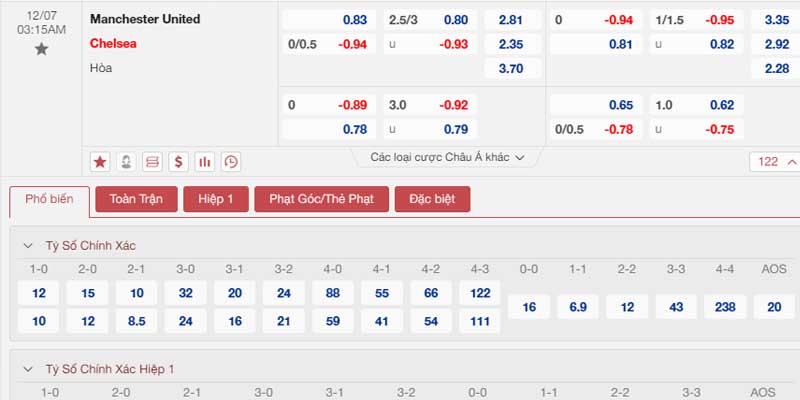Screen dimensions: 800x400
Task: Toggle the gray favorite star under match time
Action: [x=41, y=49]
